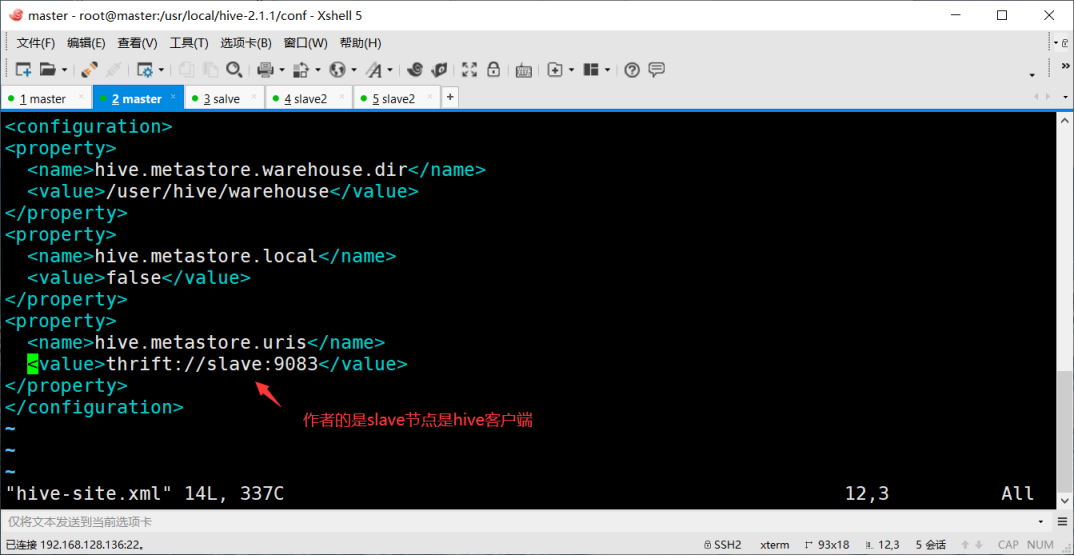Open the 窗口(W) menu
The width and height of the screenshot is (1075, 556).
point(306,43)
